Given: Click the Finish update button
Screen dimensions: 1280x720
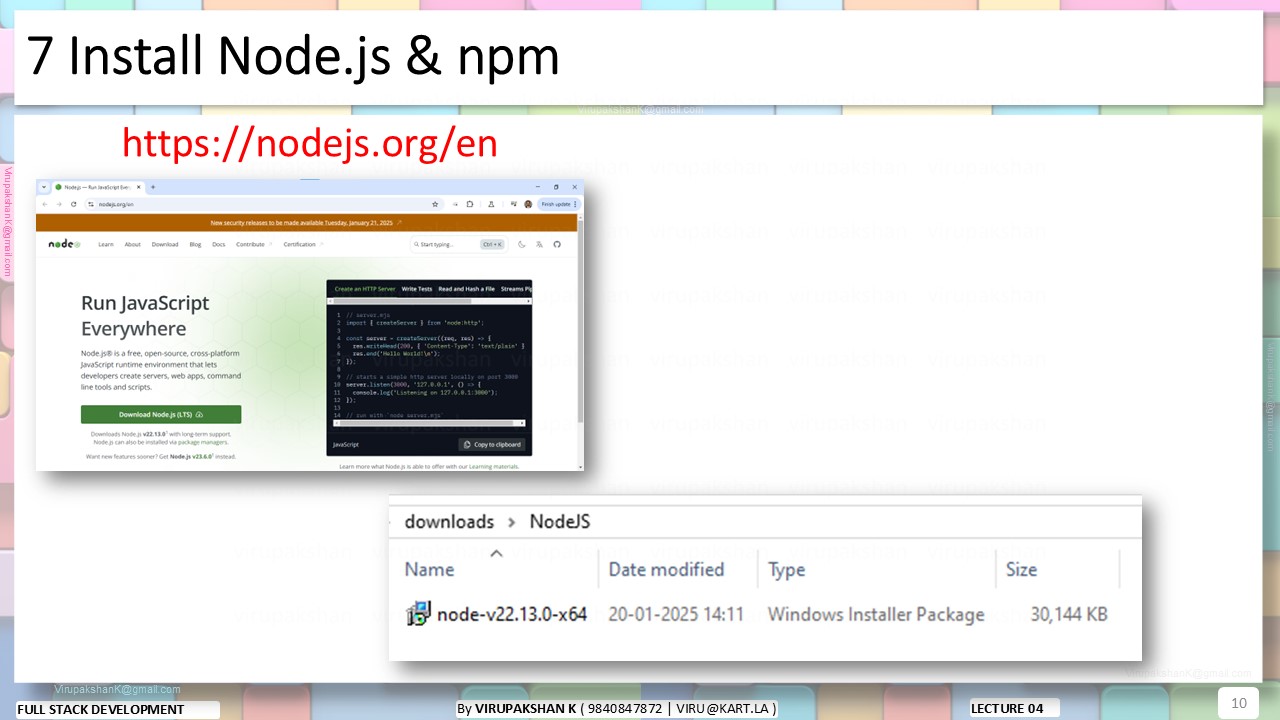Looking at the screenshot, I should (x=559, y=204).
